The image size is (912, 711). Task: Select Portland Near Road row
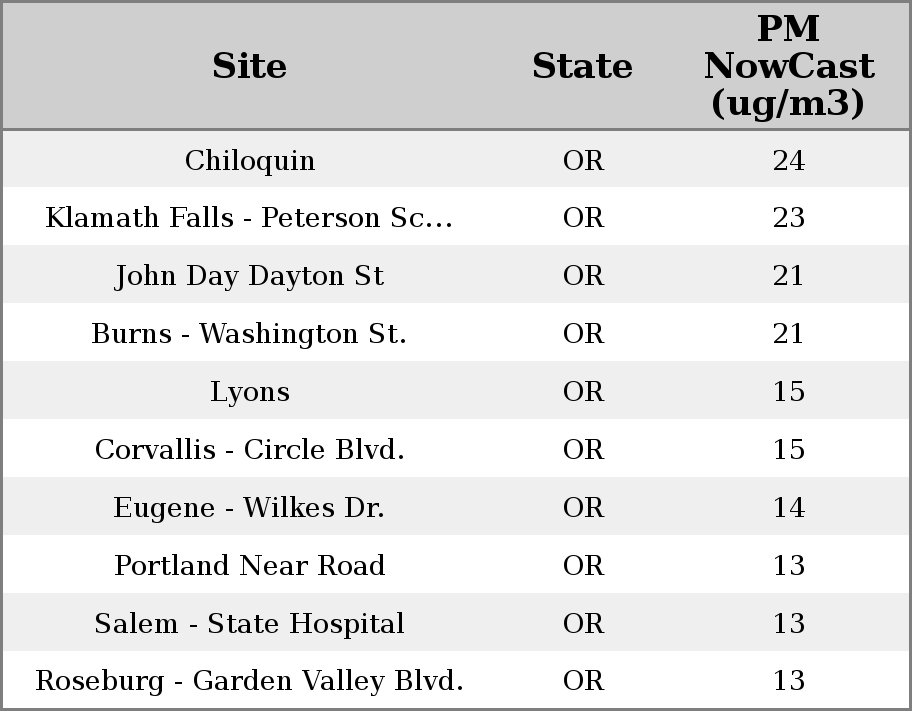[249, 566]
